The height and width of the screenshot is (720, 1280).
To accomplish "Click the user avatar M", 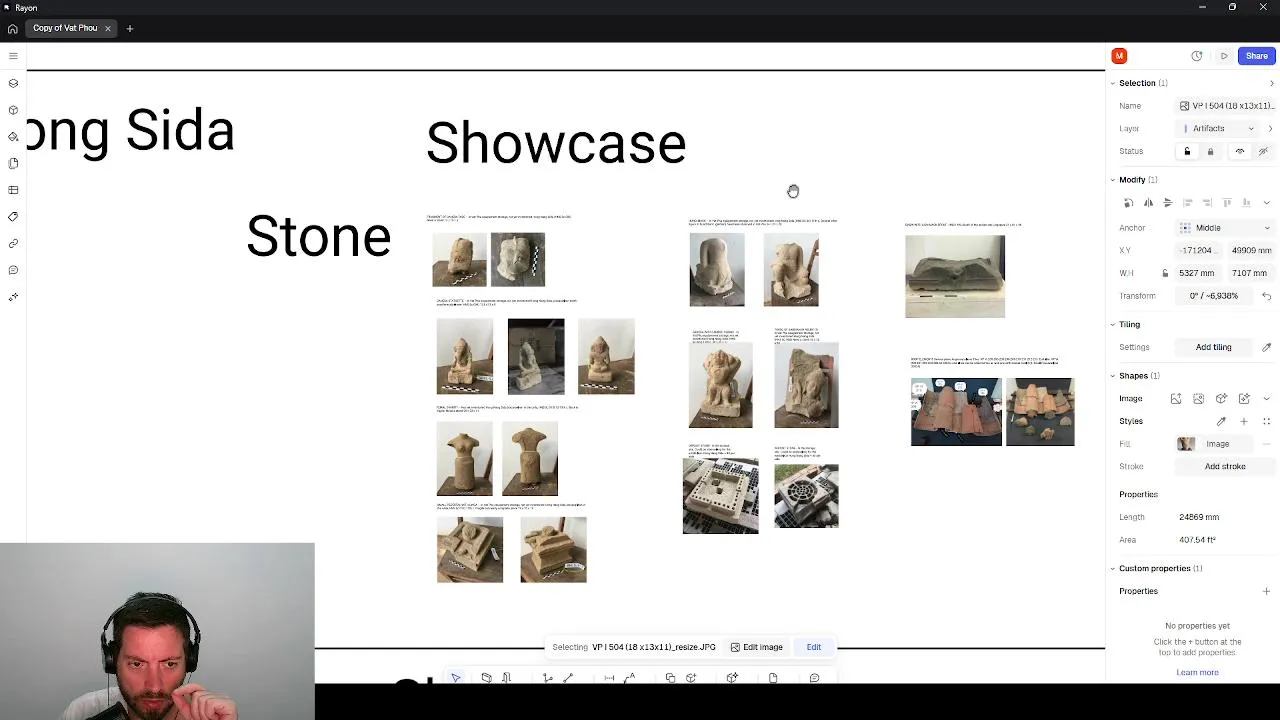I will click(1119, 56).
